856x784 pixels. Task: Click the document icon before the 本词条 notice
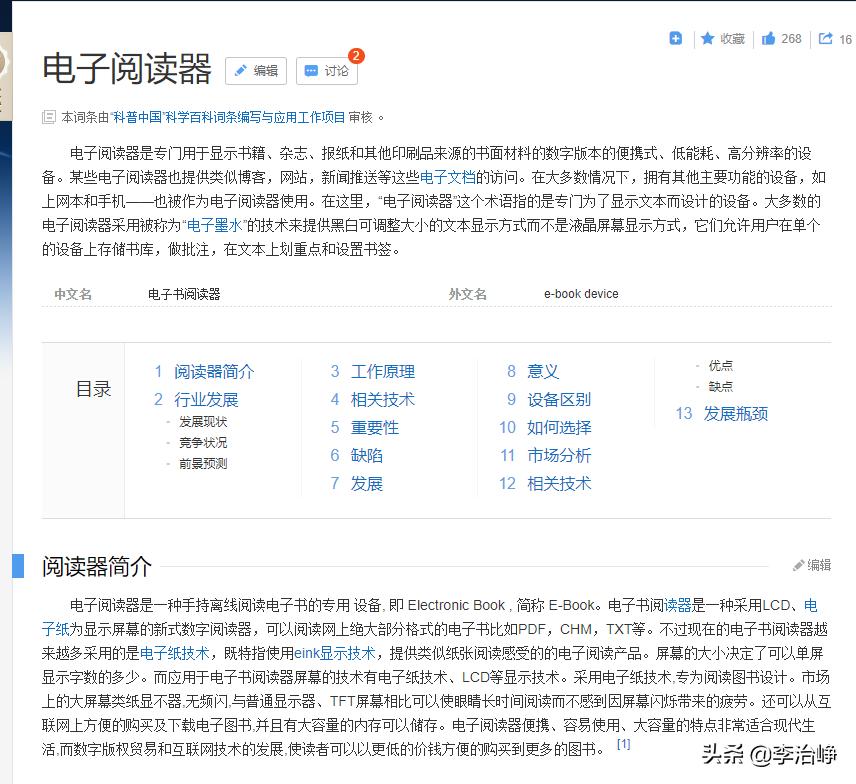click(x=48, y=116)
